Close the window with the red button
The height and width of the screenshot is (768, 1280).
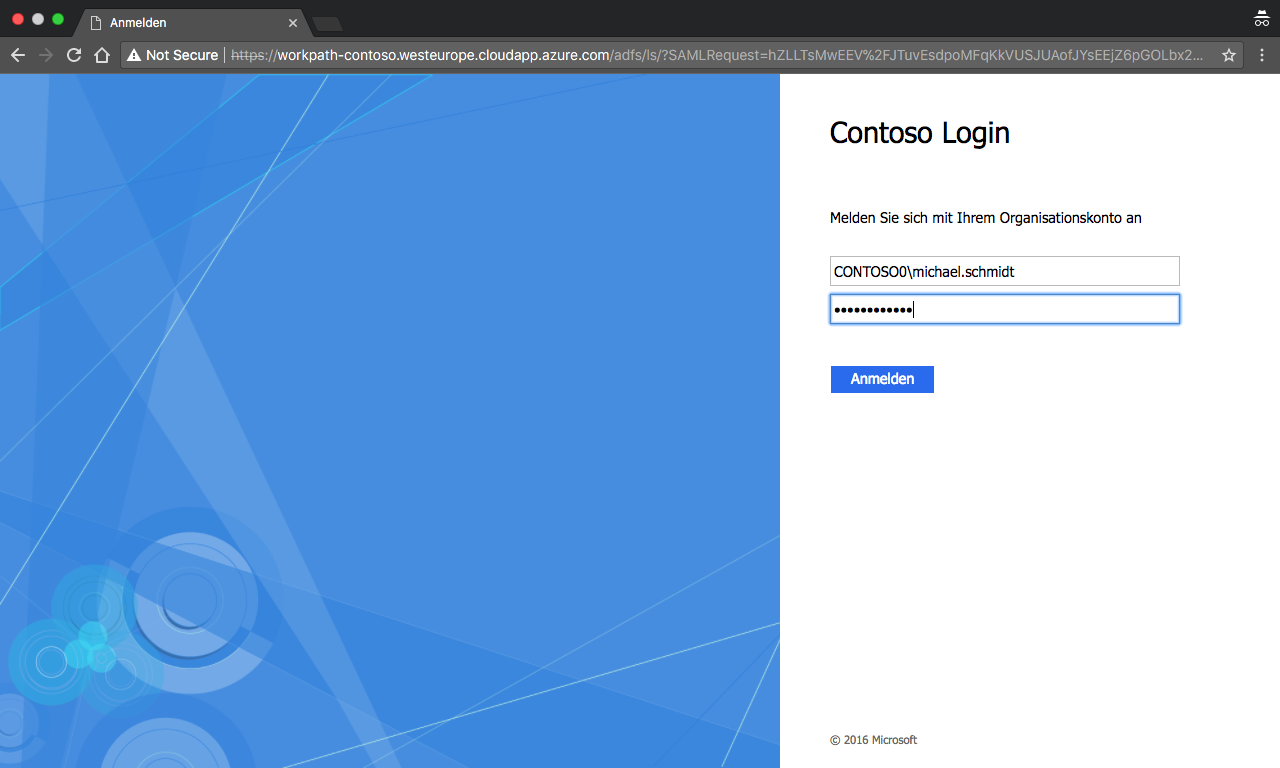point(18,19)
